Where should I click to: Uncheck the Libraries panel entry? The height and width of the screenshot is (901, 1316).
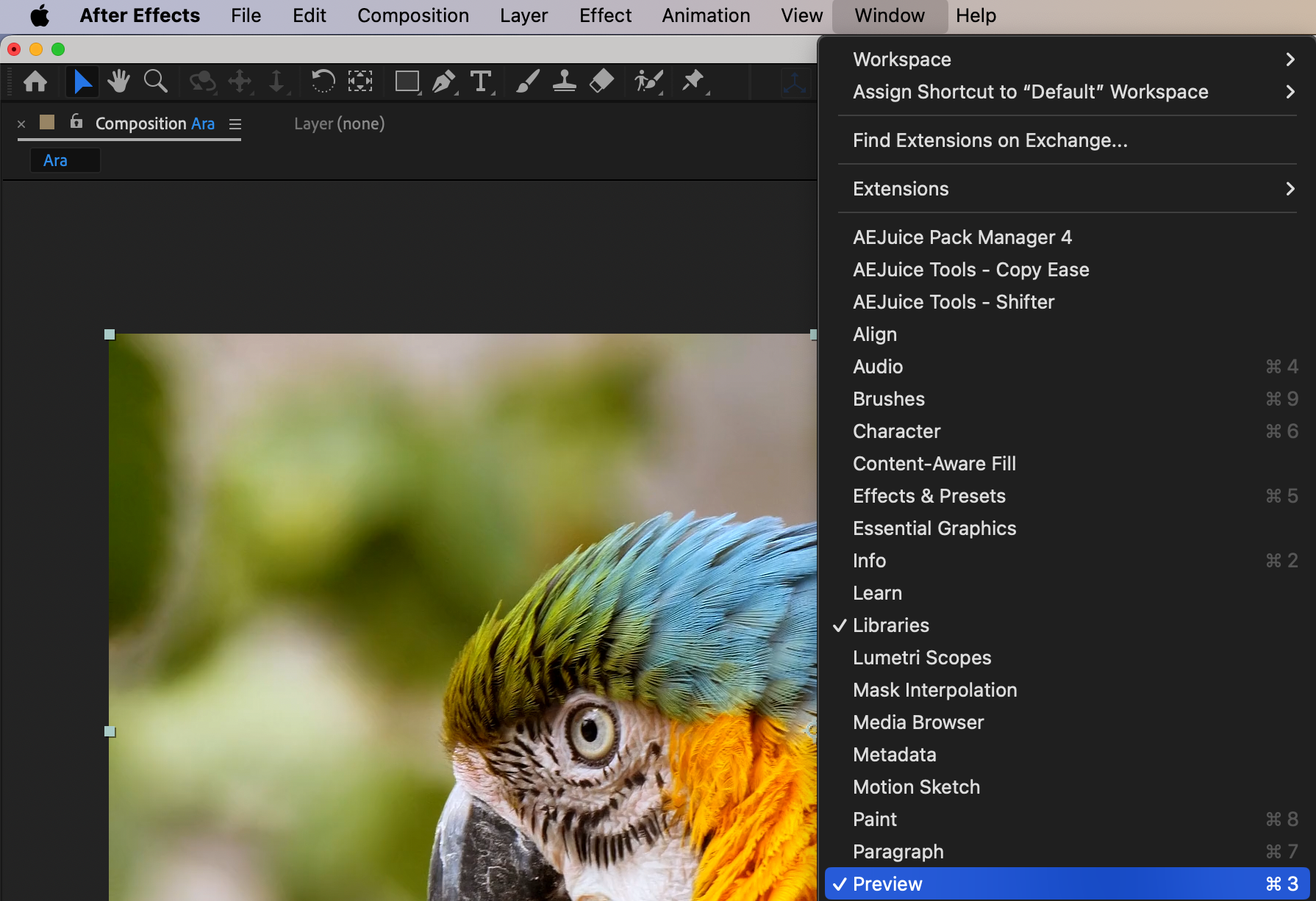pos(890,625)
